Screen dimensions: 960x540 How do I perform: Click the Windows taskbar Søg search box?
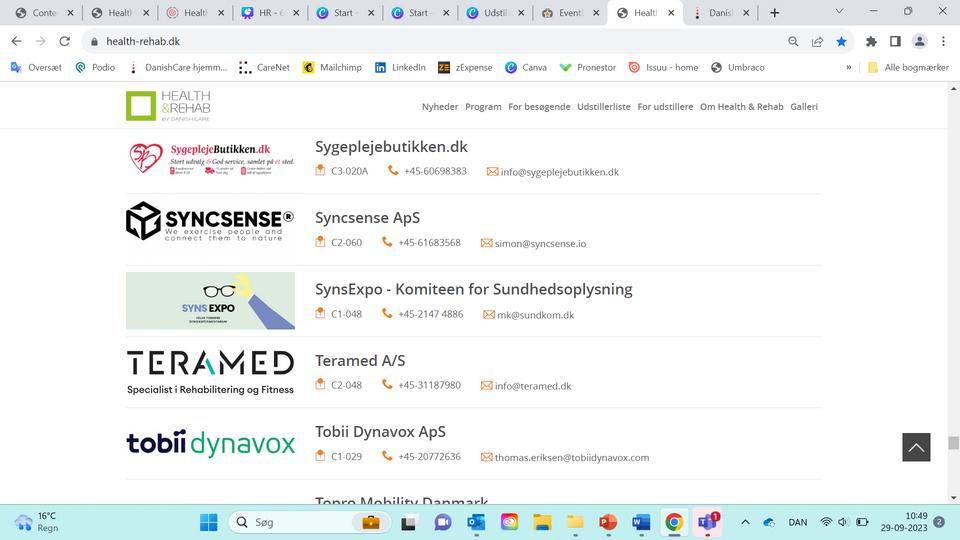[309, 522]
